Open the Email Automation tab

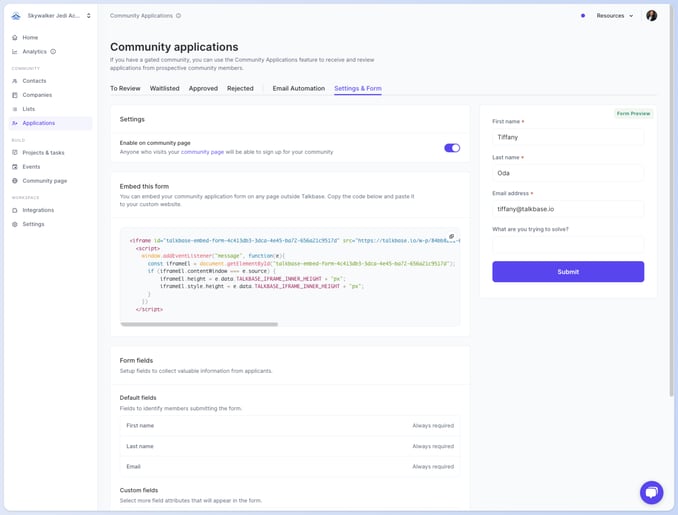coord(298,88)
